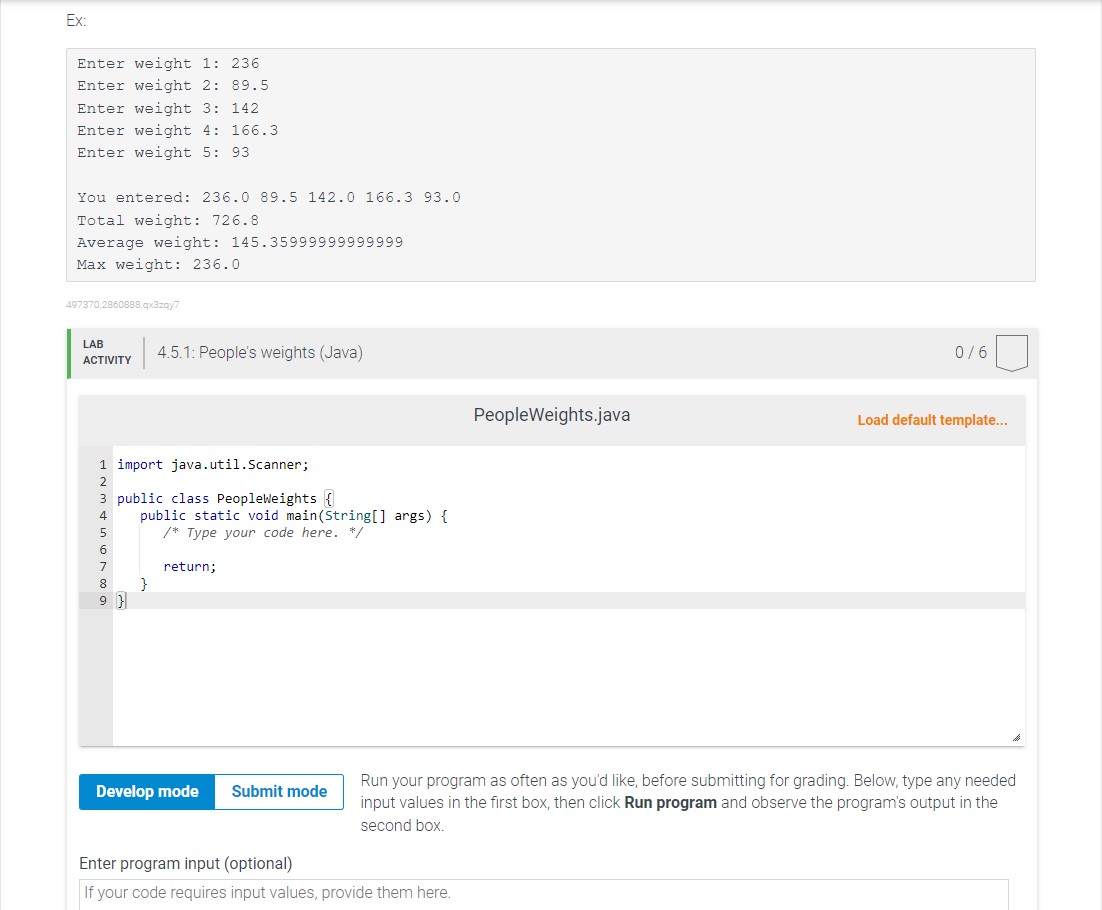The image size is (1102, 910).
Task: Click the '4.5.1: People's weights (Java)' title
Action: (259, 352)
